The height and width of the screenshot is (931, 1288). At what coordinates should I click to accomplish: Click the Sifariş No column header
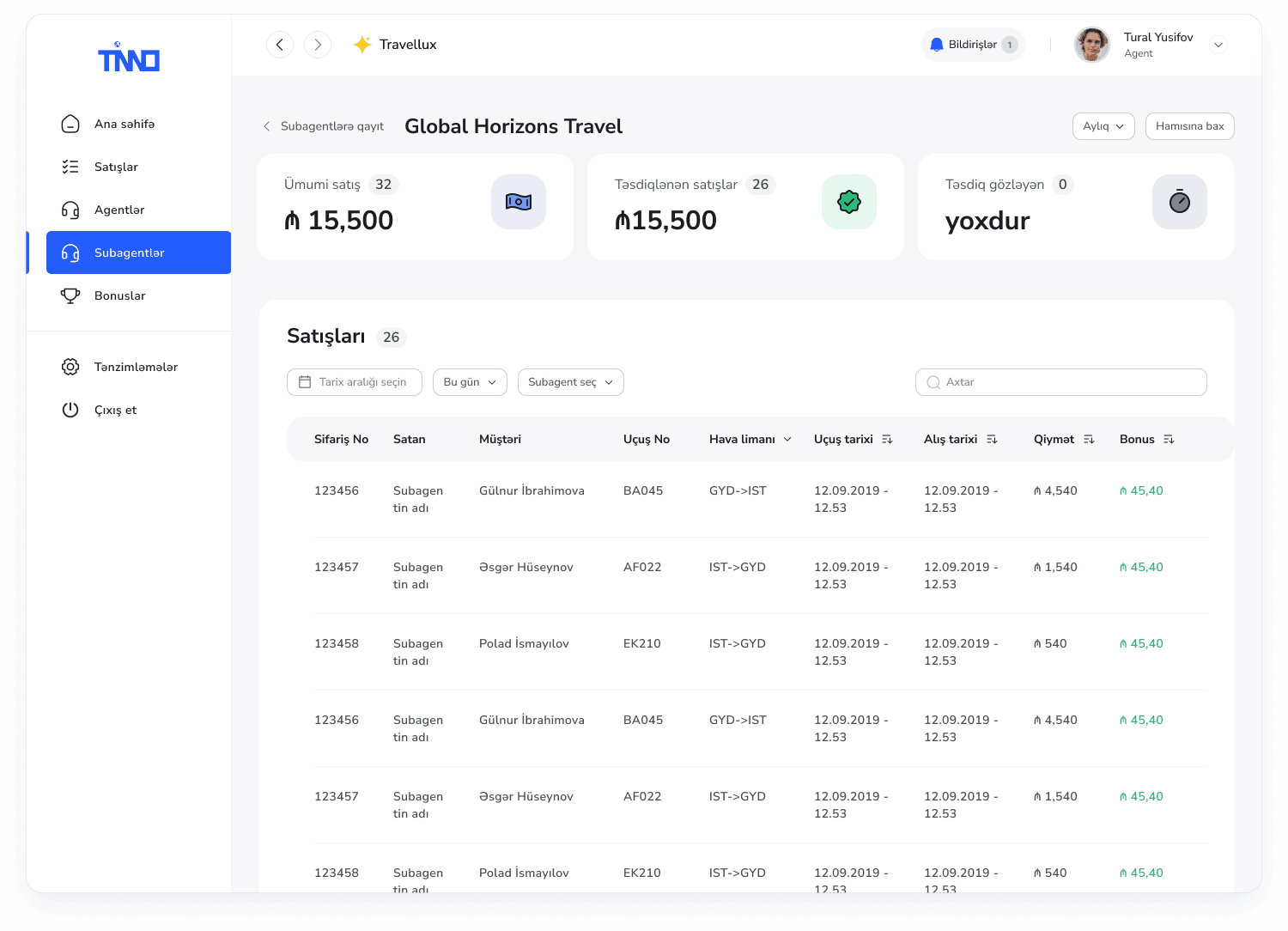[x=341, y=439]
